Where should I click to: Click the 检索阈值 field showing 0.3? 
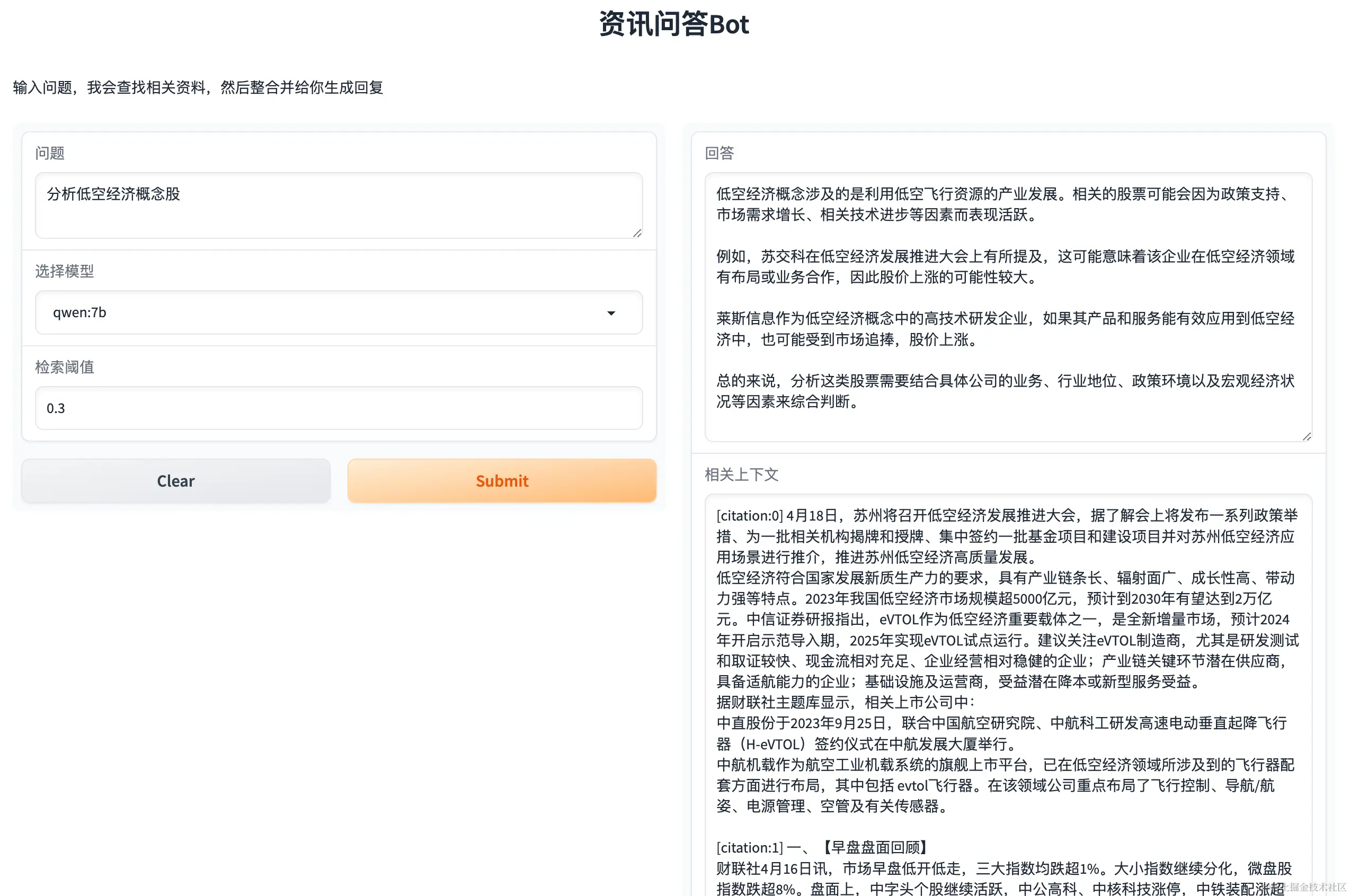[x=339, y=408]
